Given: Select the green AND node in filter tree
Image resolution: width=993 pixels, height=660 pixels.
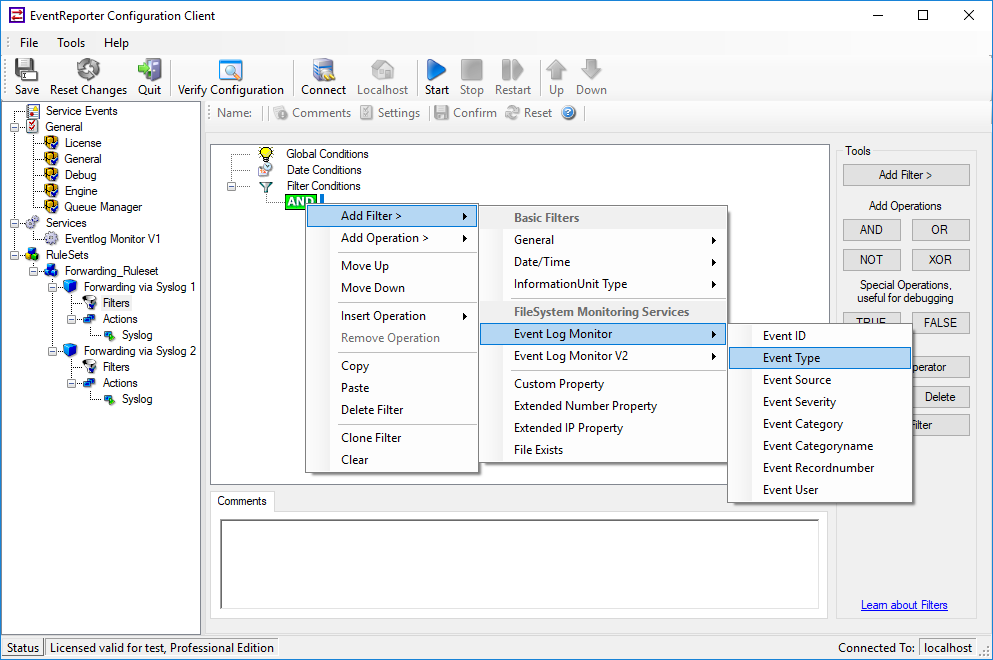Looking at the screenshot, I should [x=300, y=201].
